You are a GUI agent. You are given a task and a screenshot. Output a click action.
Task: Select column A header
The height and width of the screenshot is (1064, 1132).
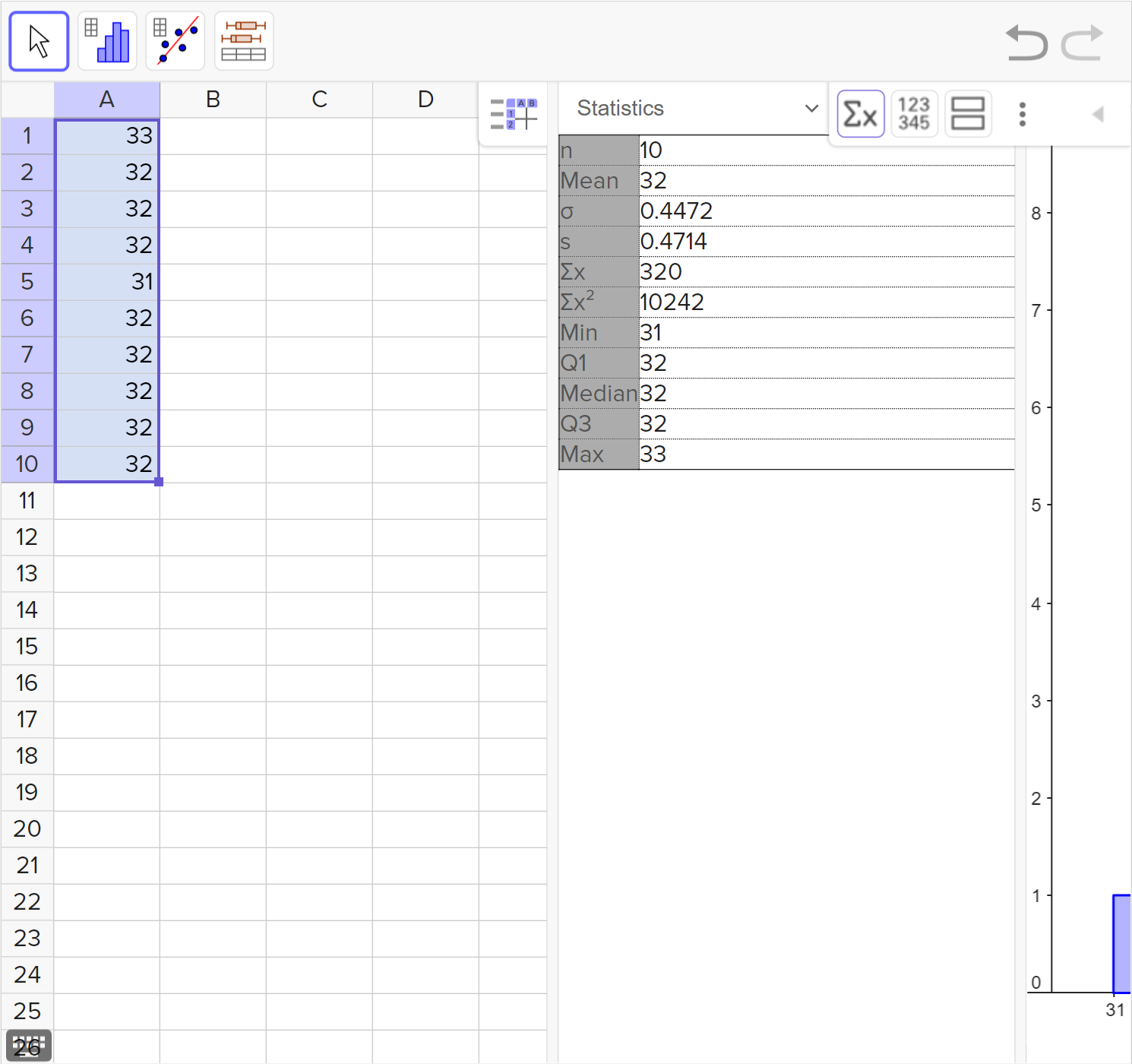(x=106, y=100)
